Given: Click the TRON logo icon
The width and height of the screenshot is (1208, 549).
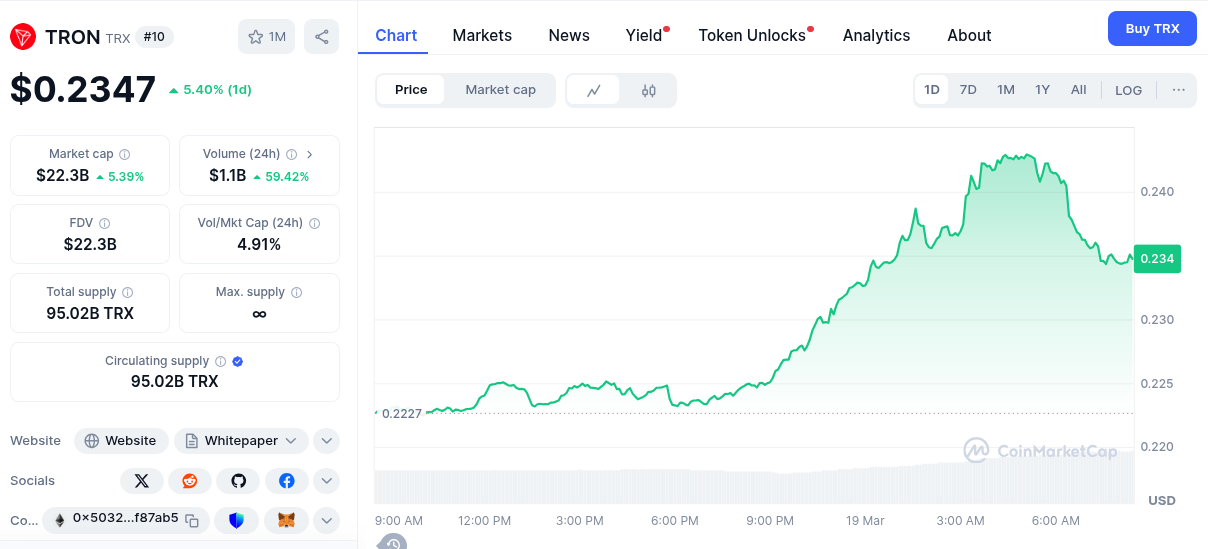Looking at the screenshot, I should tap(23, 37).
